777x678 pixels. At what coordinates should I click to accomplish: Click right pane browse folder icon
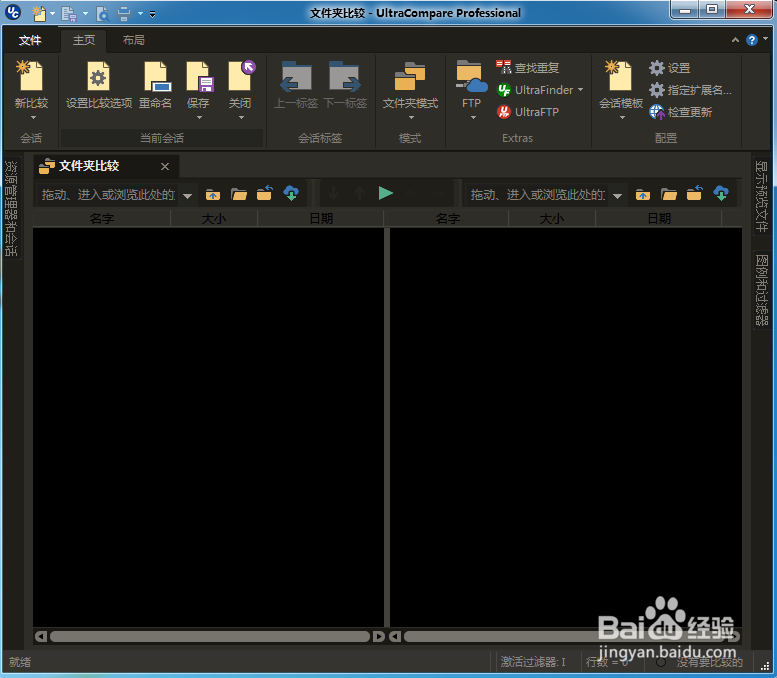[669, 194]
